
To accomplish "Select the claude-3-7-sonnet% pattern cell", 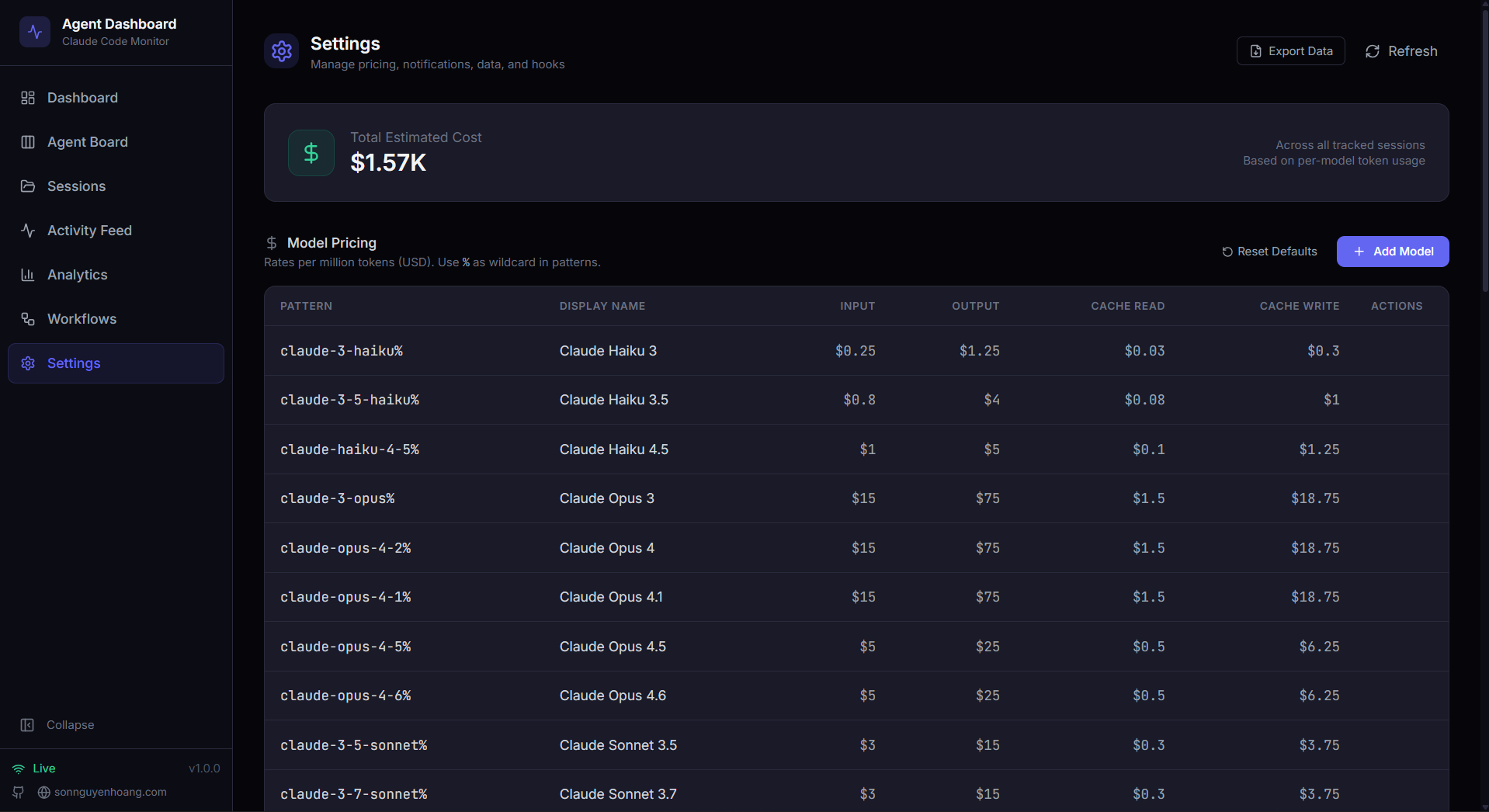I will coord(354,794).
